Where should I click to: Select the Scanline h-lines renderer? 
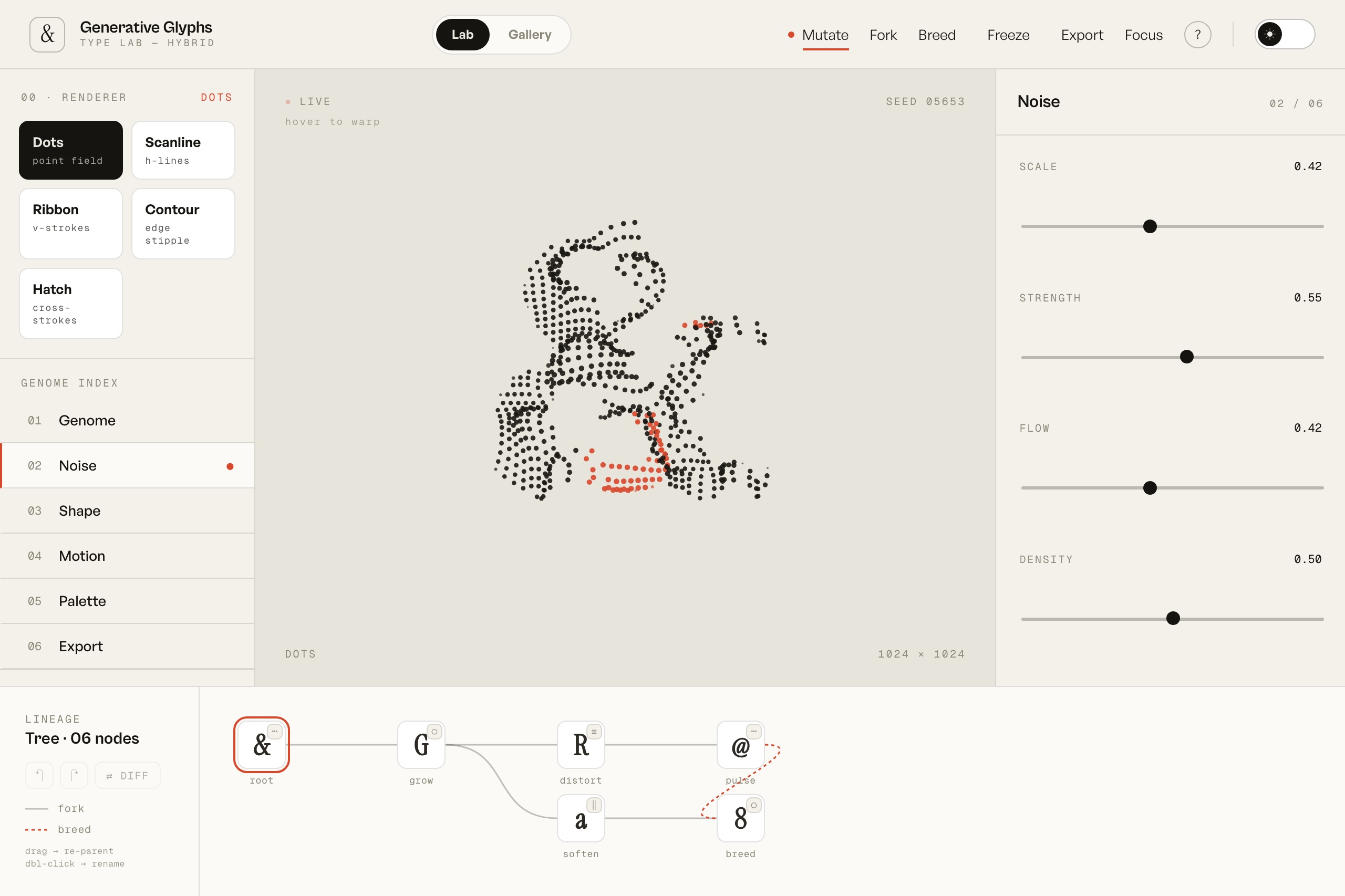[183, 150]
